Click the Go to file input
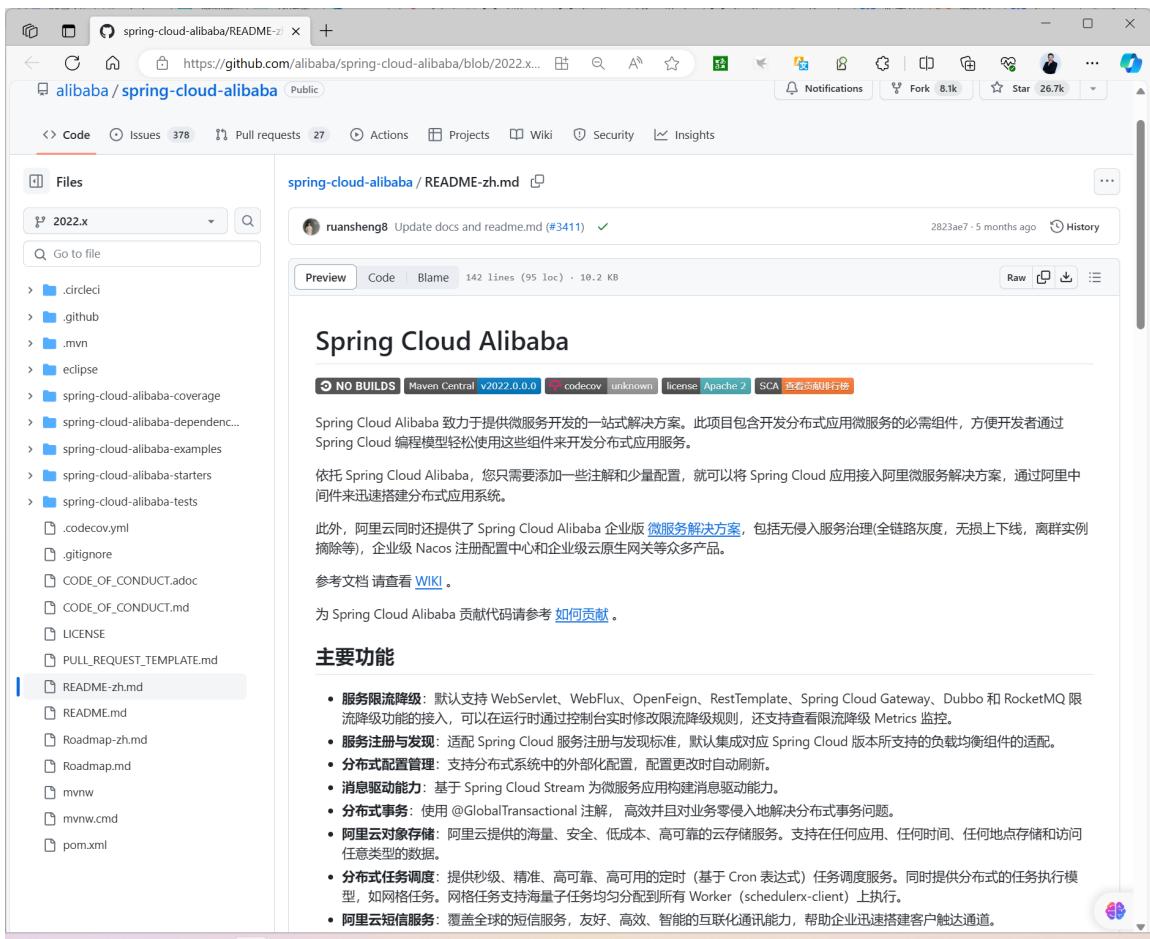 (142, 254)
